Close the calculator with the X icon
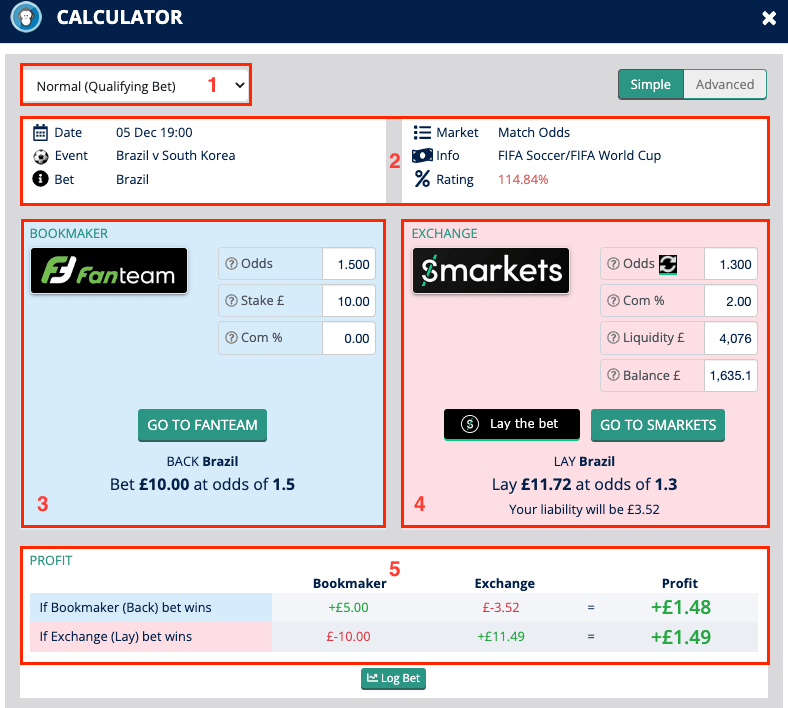Viewport: 788px width, 708px height. pyautogui.click(x=769, y=19)
